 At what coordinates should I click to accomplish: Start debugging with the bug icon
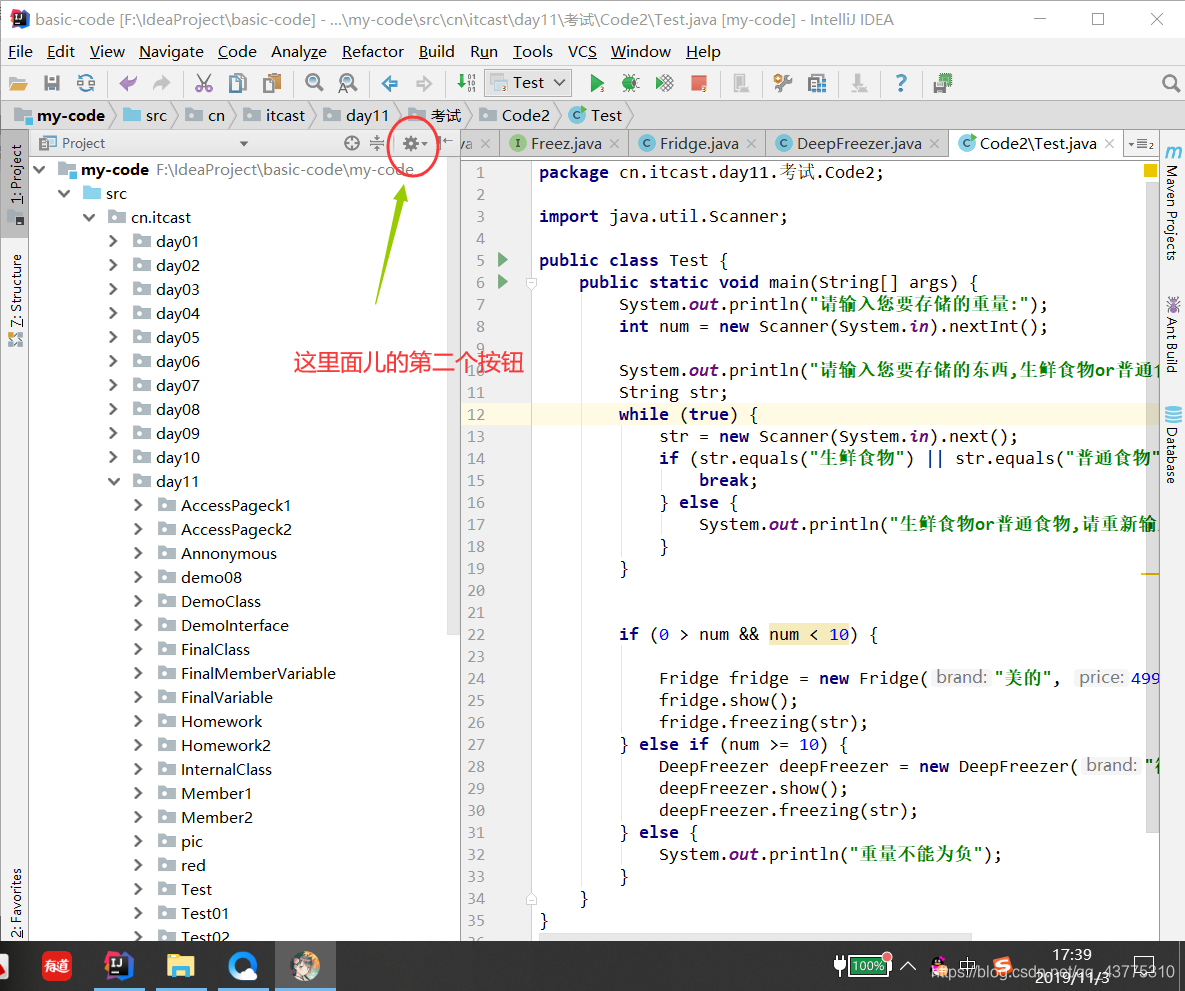(x=630, y=83)
